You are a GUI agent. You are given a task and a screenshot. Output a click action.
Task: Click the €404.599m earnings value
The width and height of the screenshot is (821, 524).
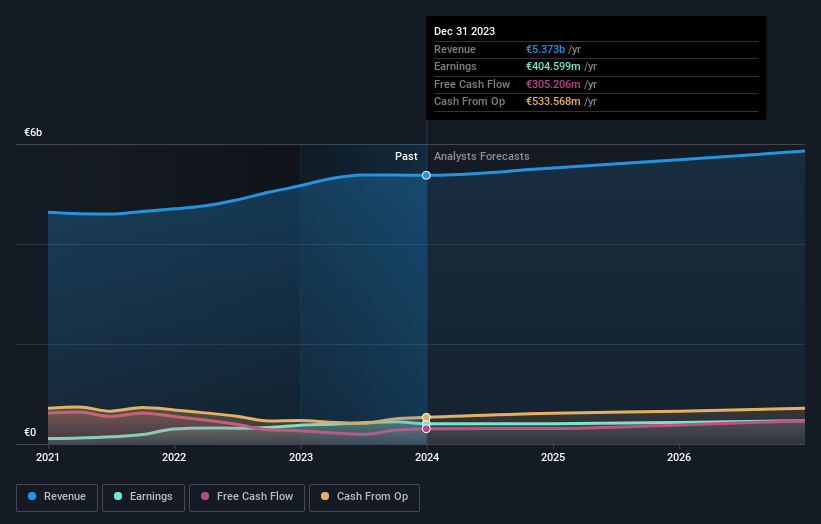[553, 66]
